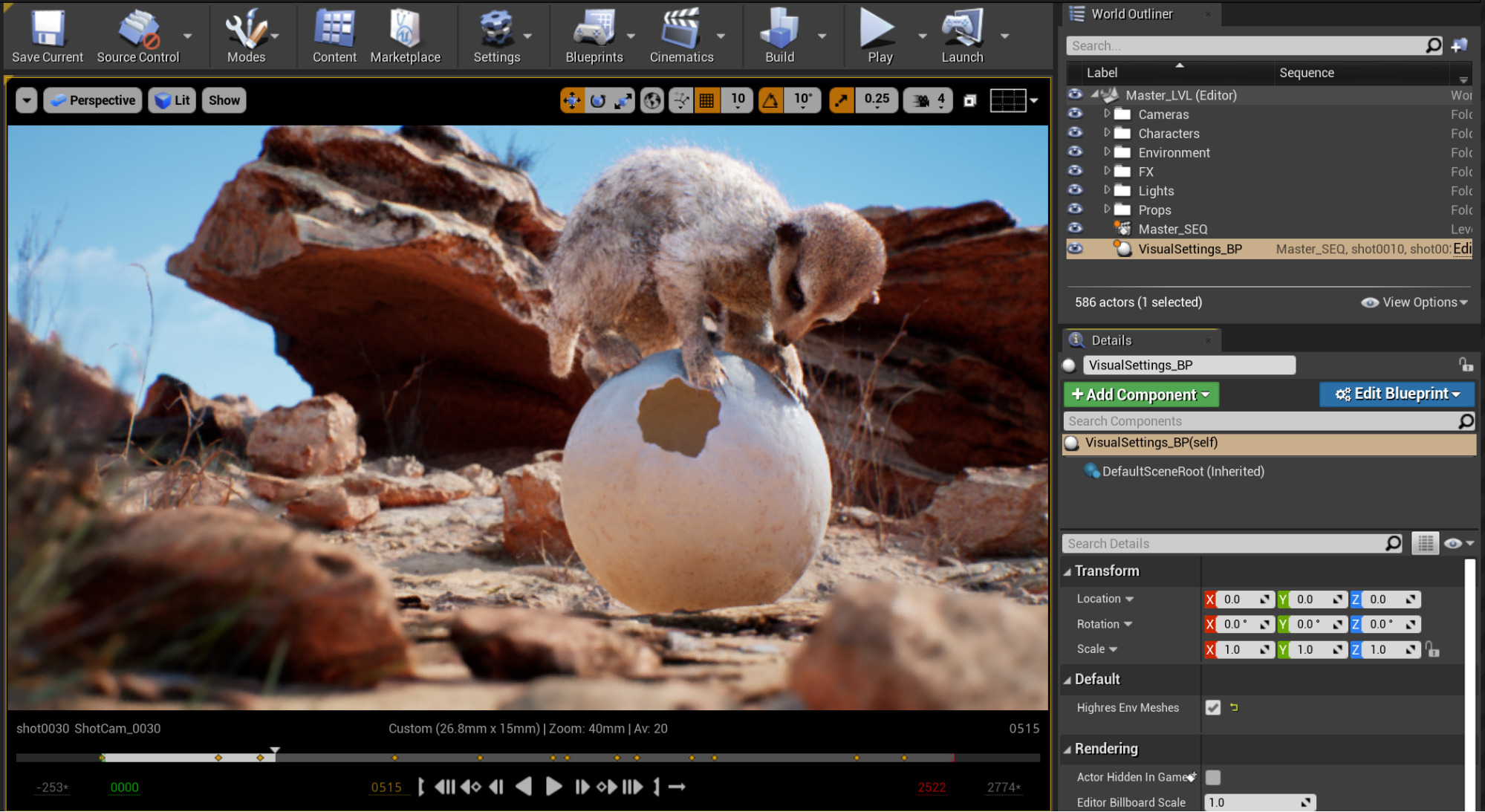The height and width of the screenshot is (812, 1485).
Task: Select the rotate transform gizmo icon
Action: pyautogui.click(x=598, y=100)
